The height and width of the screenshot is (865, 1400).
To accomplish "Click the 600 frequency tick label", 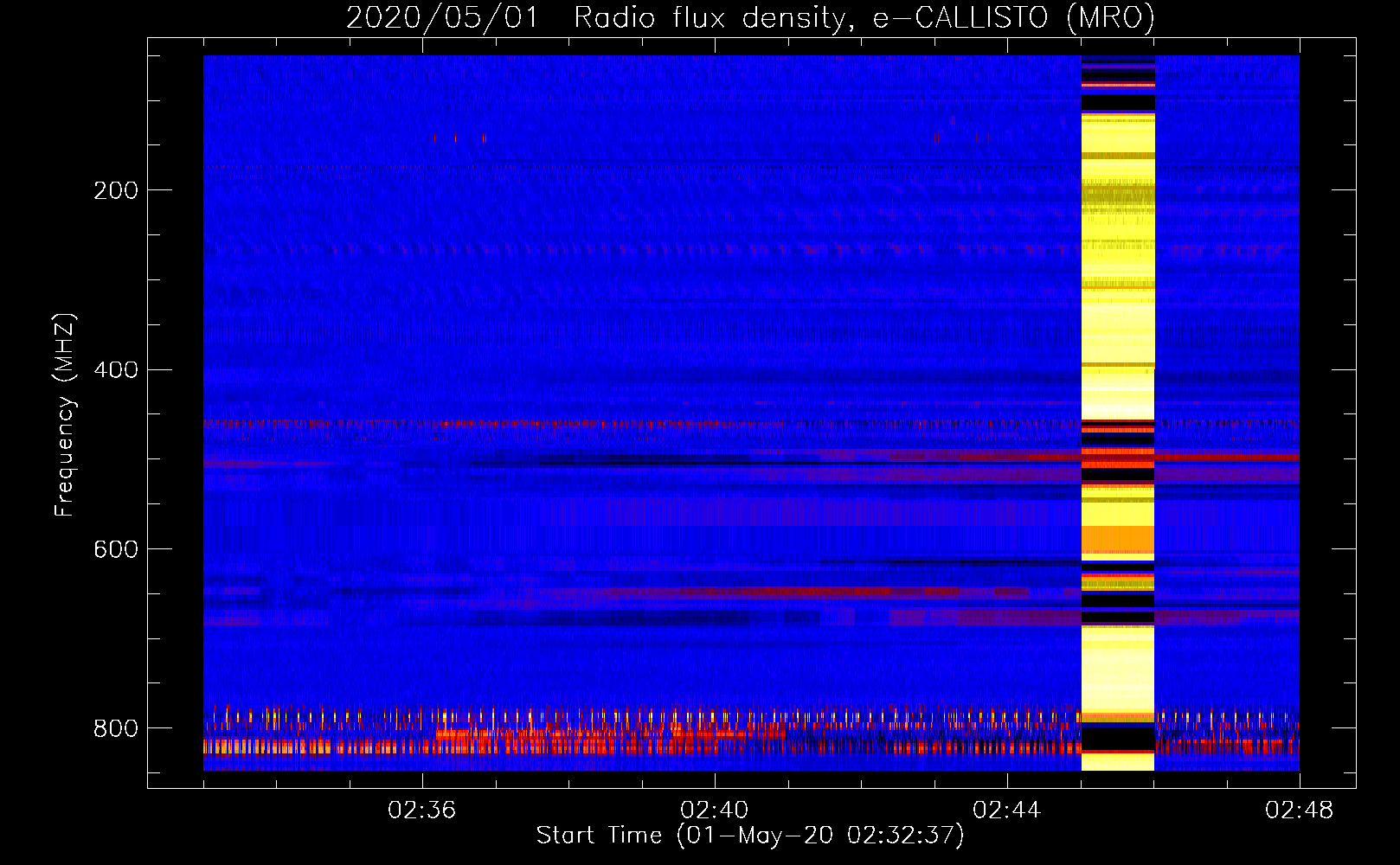I will tap(116, 549).
